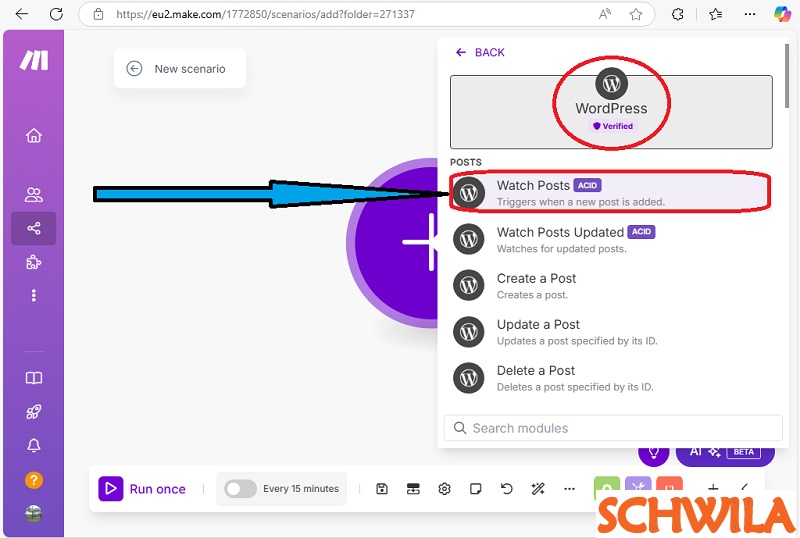This screenshot has height=538, width=800.
Task: Open the browser Extensions puzzle icon
Action: (x=678, y=14)
